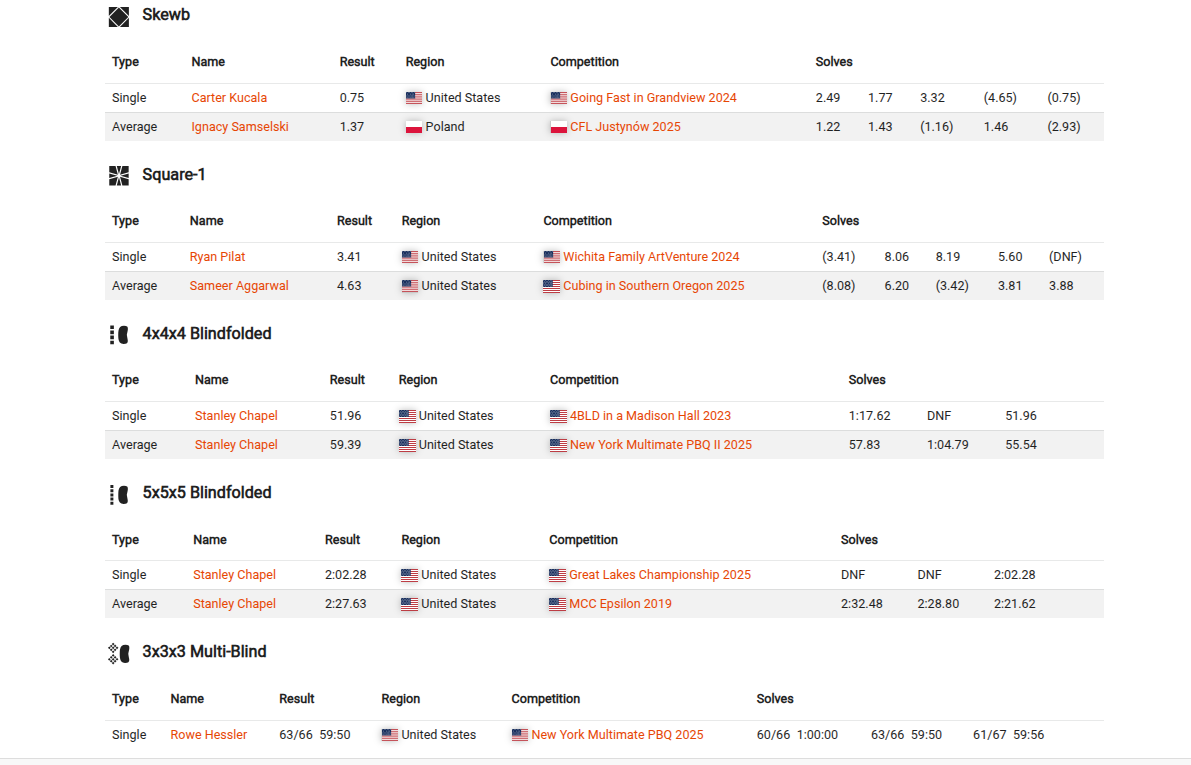The width and height of the screenshot is (1191, 765).
Task: Open Great Lakes Championship 2025 competition
Action: click(660, 574)
